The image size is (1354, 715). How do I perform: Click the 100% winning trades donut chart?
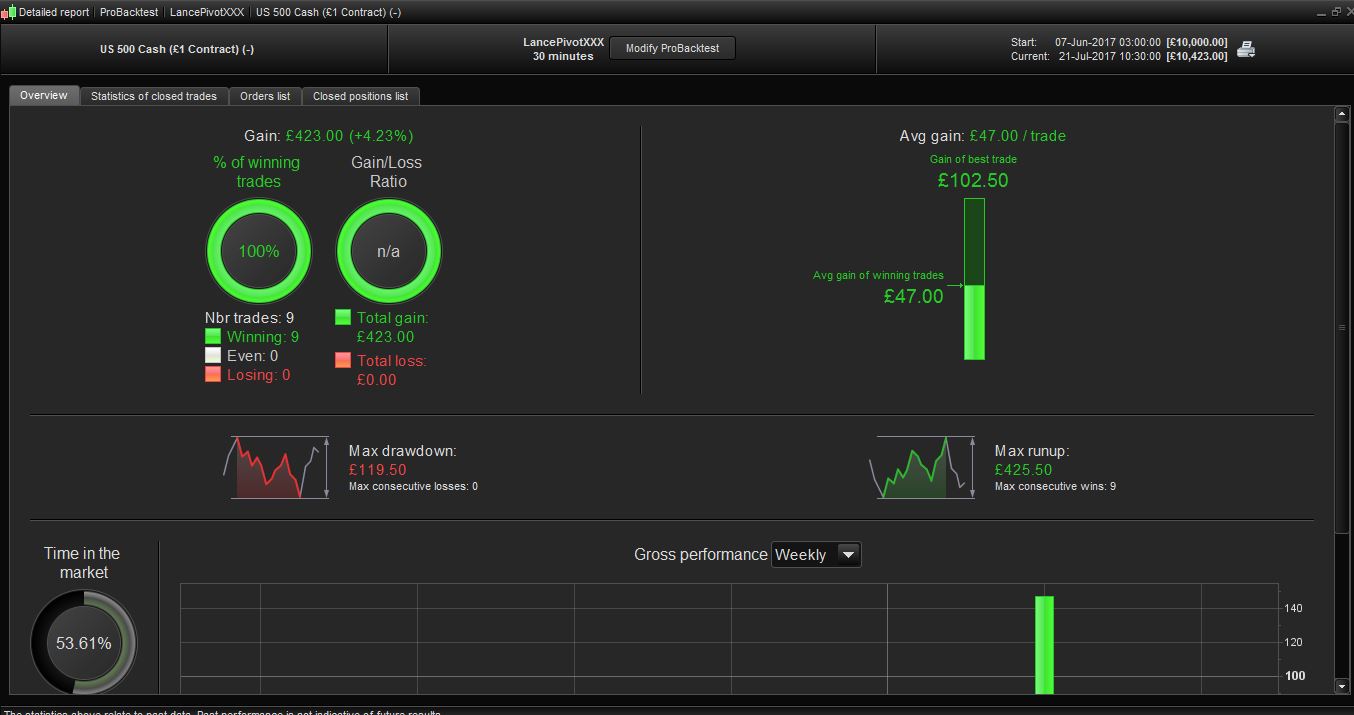pyautogui.click(x=259, y=251)
